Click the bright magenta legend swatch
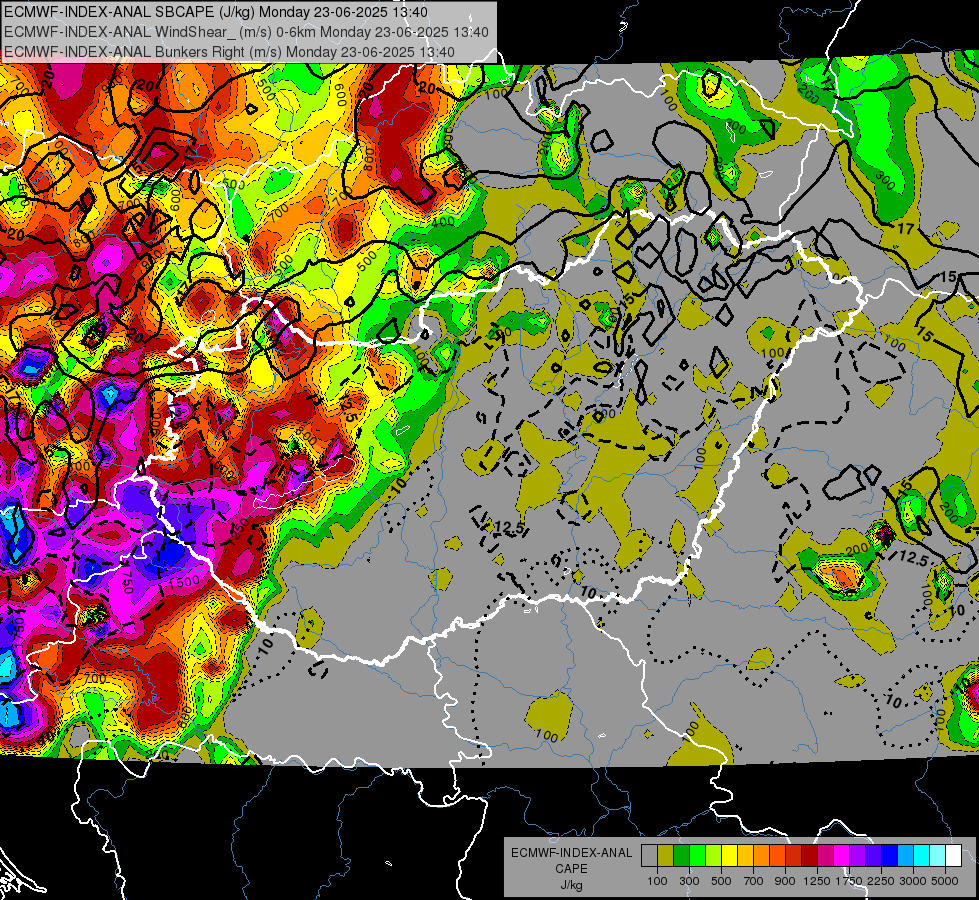The height and width of the screenshot is (900, 979). 842,855
